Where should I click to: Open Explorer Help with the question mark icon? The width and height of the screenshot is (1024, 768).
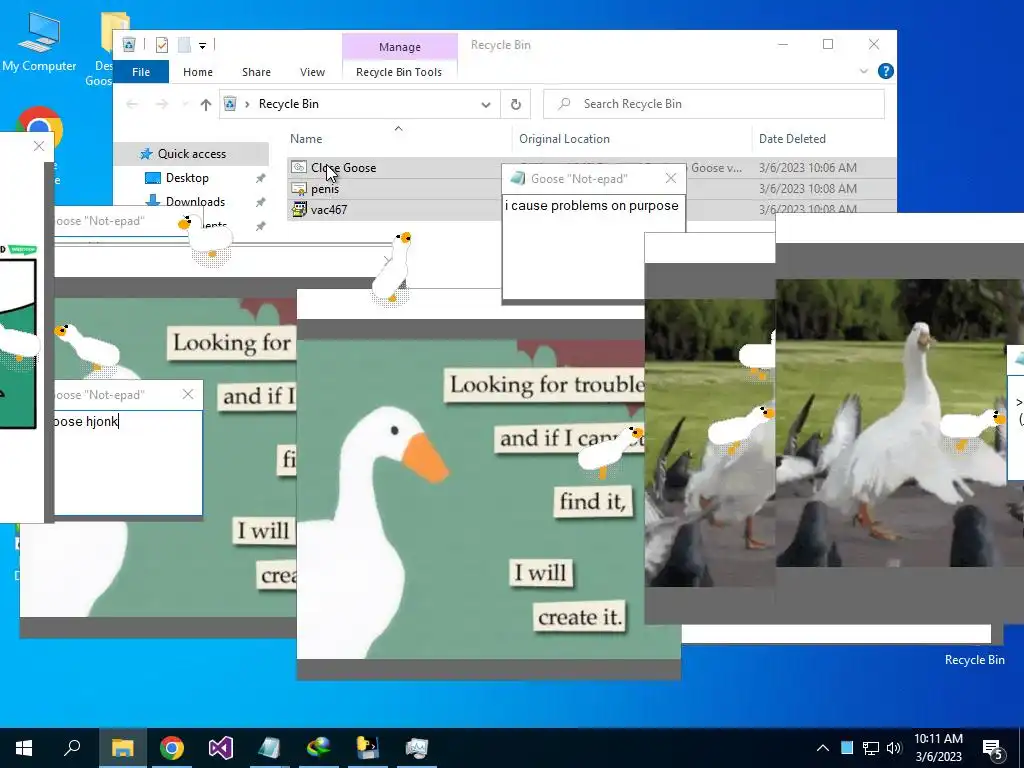pos(886,71)
